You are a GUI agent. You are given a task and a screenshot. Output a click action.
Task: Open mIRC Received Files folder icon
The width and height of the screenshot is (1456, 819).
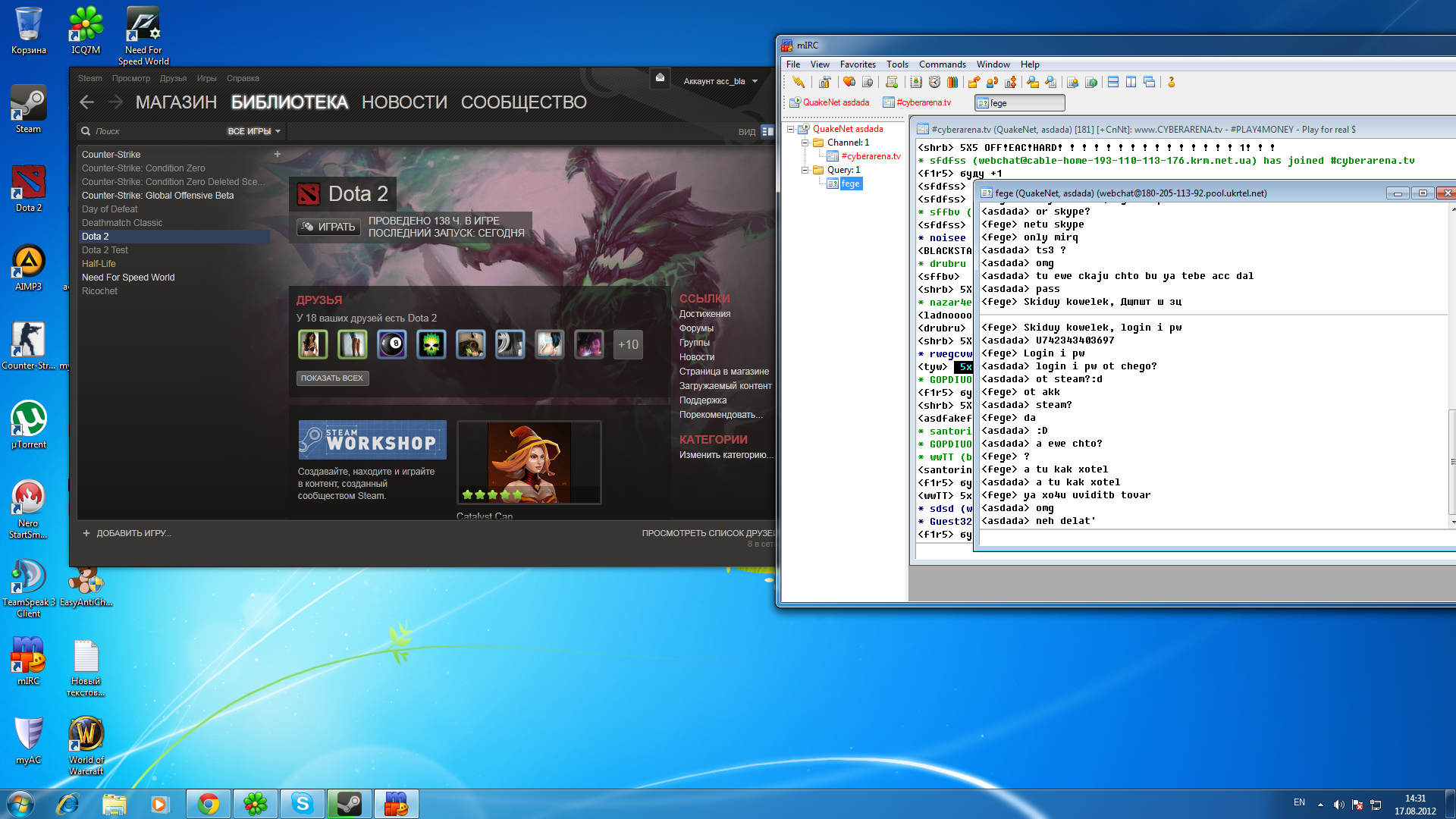pyautogui.click(x=1033, y=82)
